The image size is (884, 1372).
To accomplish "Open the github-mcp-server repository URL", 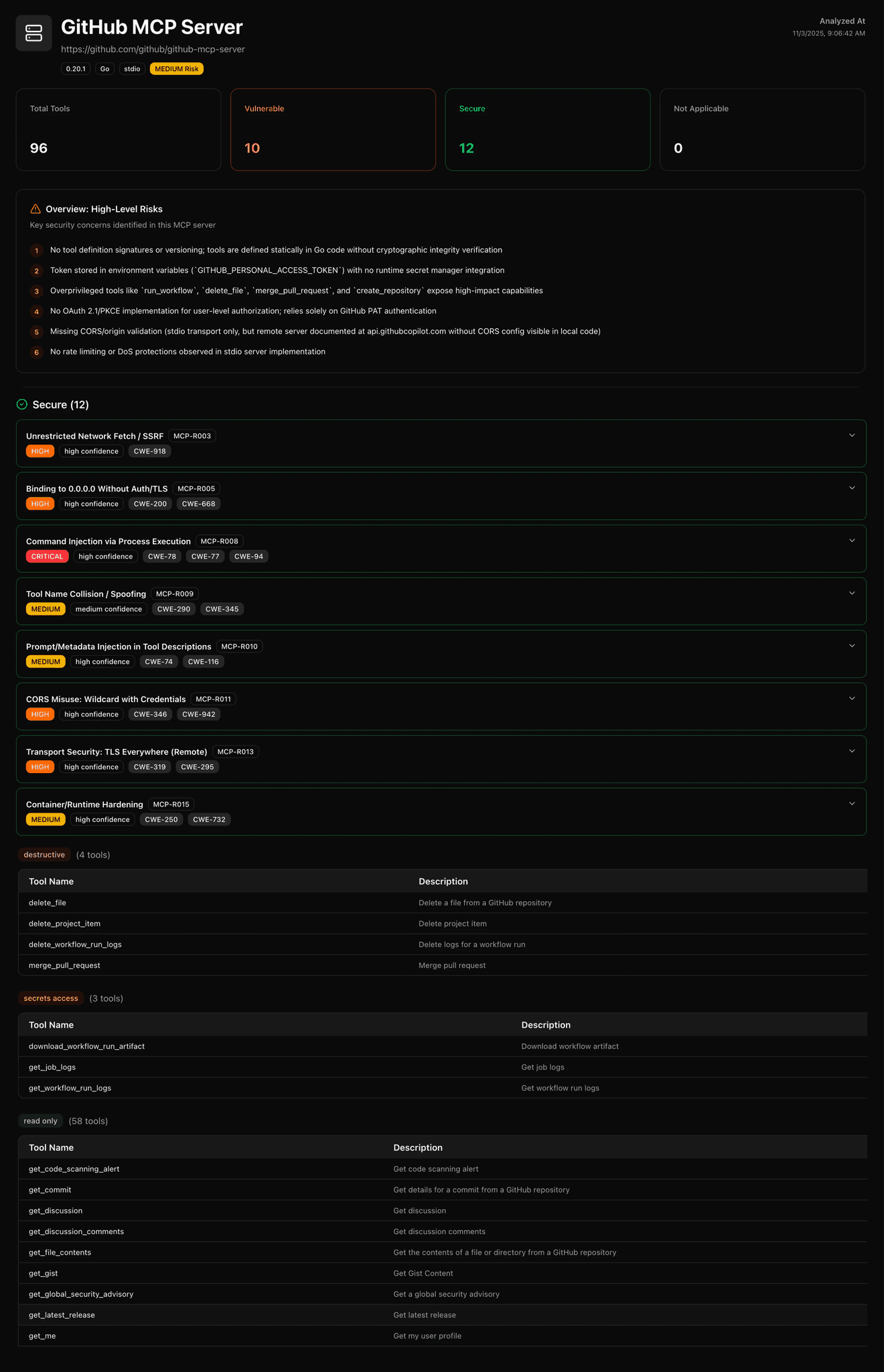I will 153,49.
